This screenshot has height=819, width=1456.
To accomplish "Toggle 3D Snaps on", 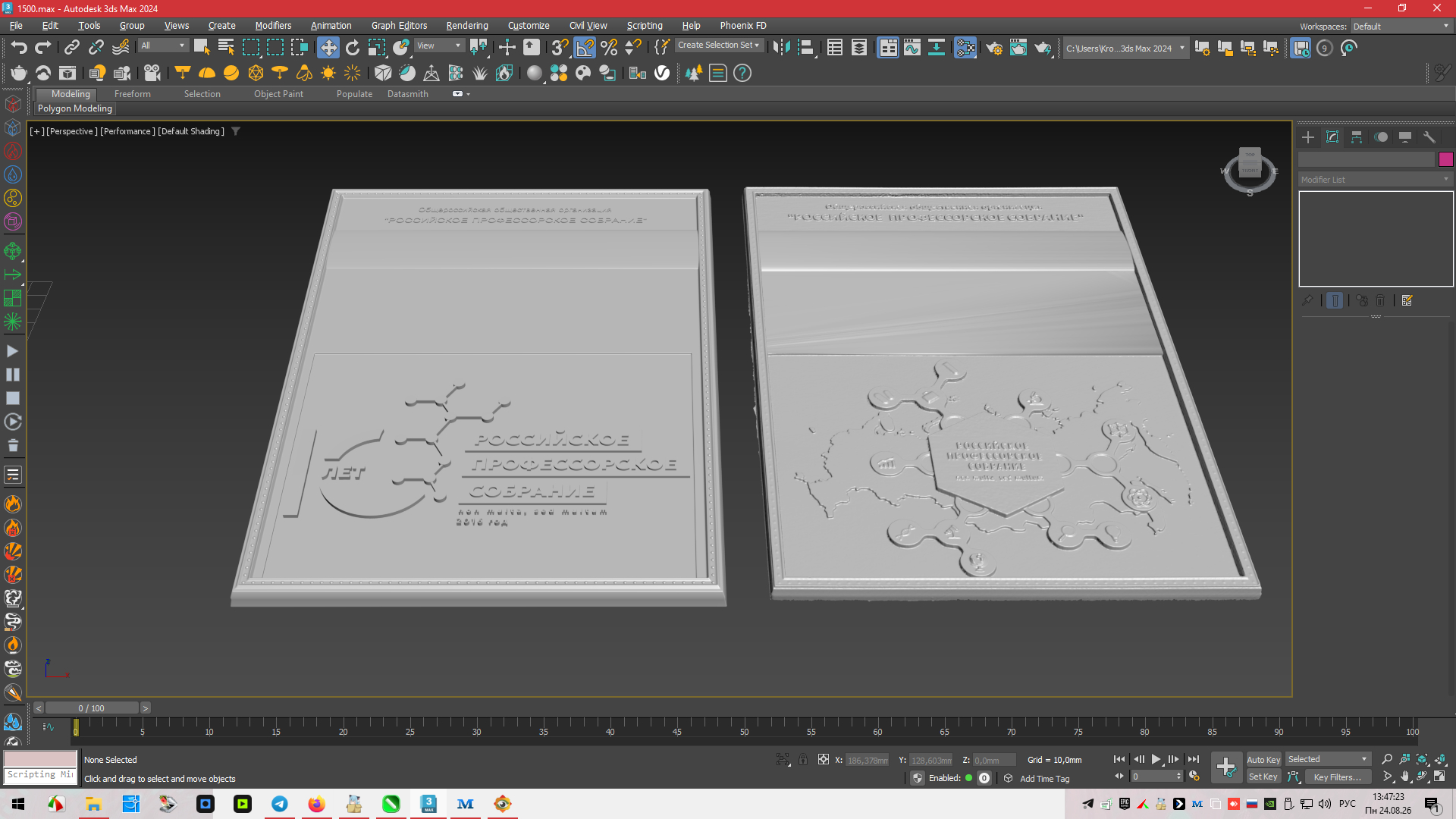I will [x=560, y=48].
